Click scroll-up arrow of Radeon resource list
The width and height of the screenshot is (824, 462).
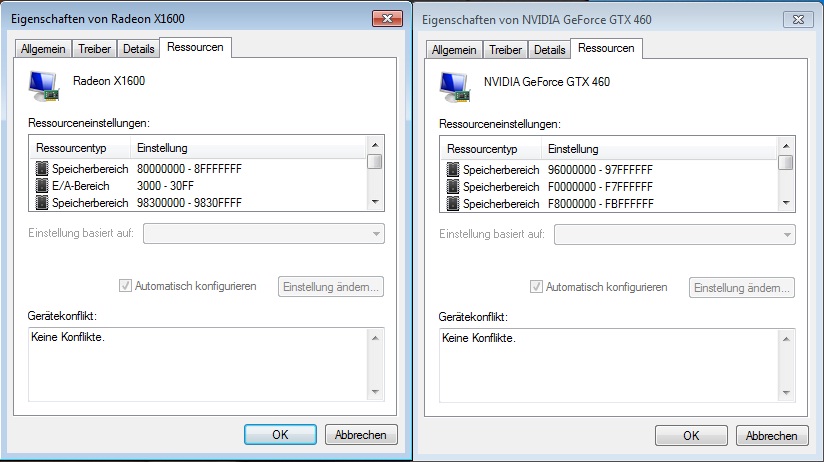[x=375, y=145]
